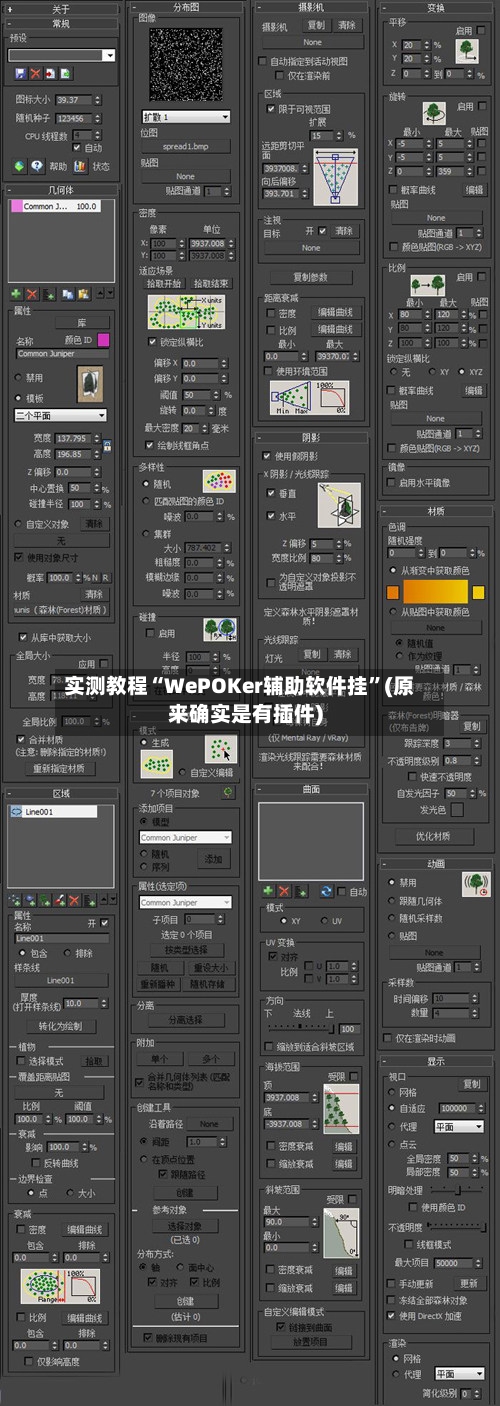Collapse the 区域 rollout in left column
The height and width of the screenshot is (1406, 500).
(62, 793)
